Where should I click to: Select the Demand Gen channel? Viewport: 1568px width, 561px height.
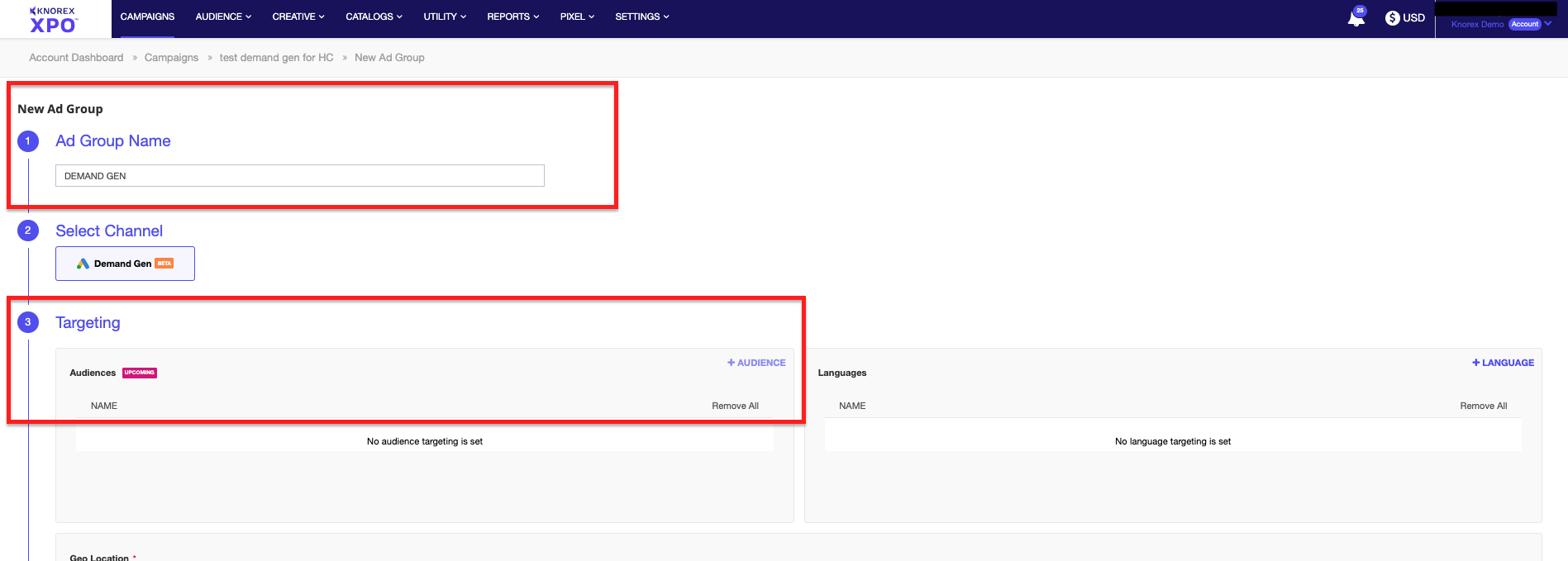click(125, 264)
